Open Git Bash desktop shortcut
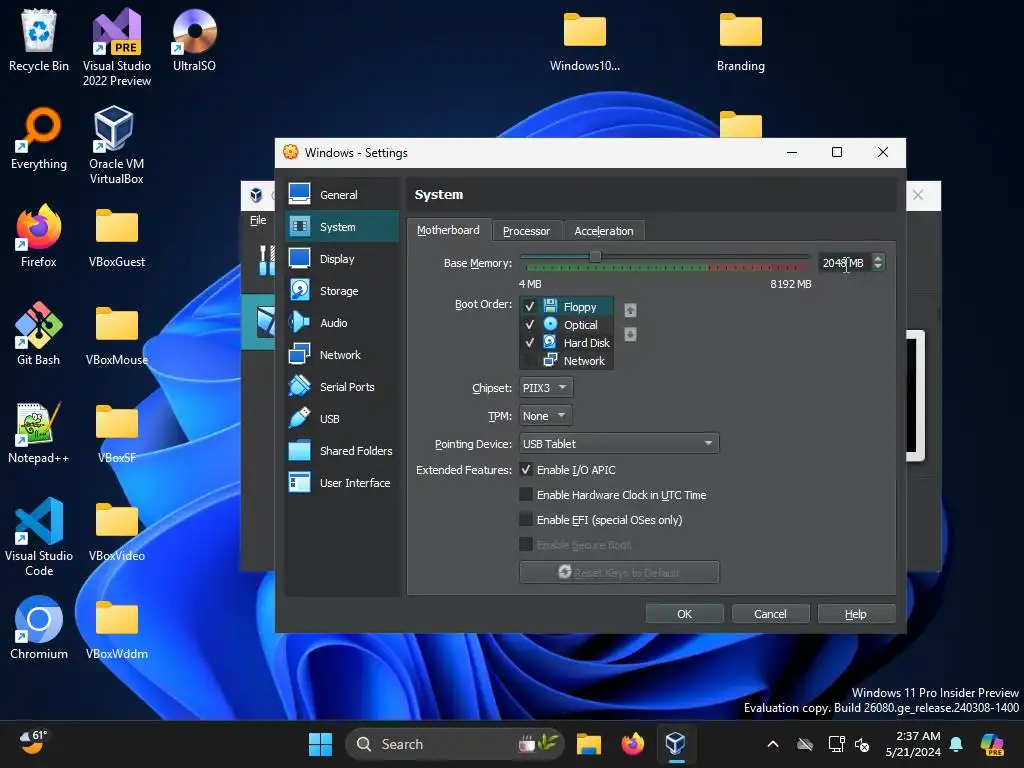 tap(39, 334)
